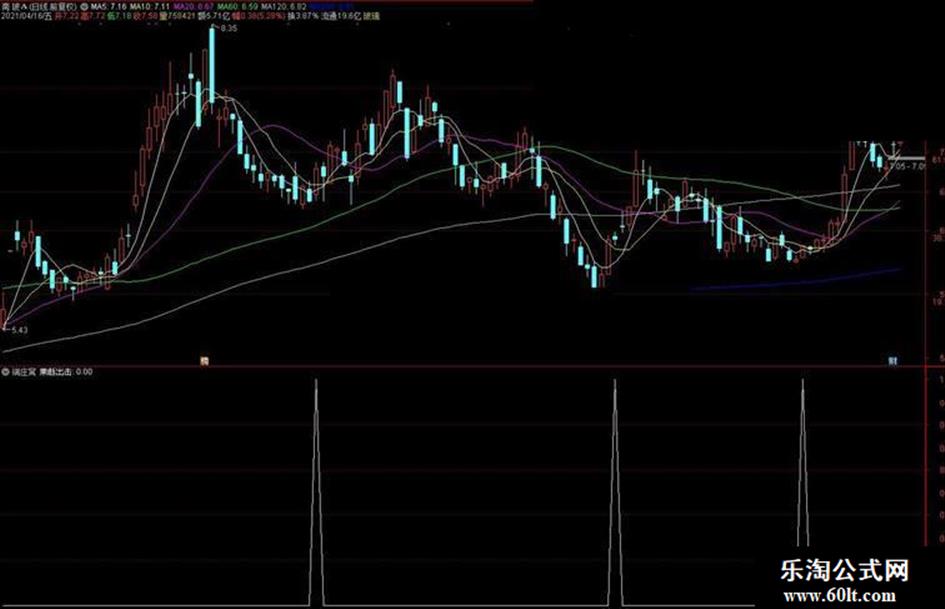Image resolution: width=945 pixels, height=609 pixels.
Task: Select the purple MA20 label
Action: pos(193,7)
